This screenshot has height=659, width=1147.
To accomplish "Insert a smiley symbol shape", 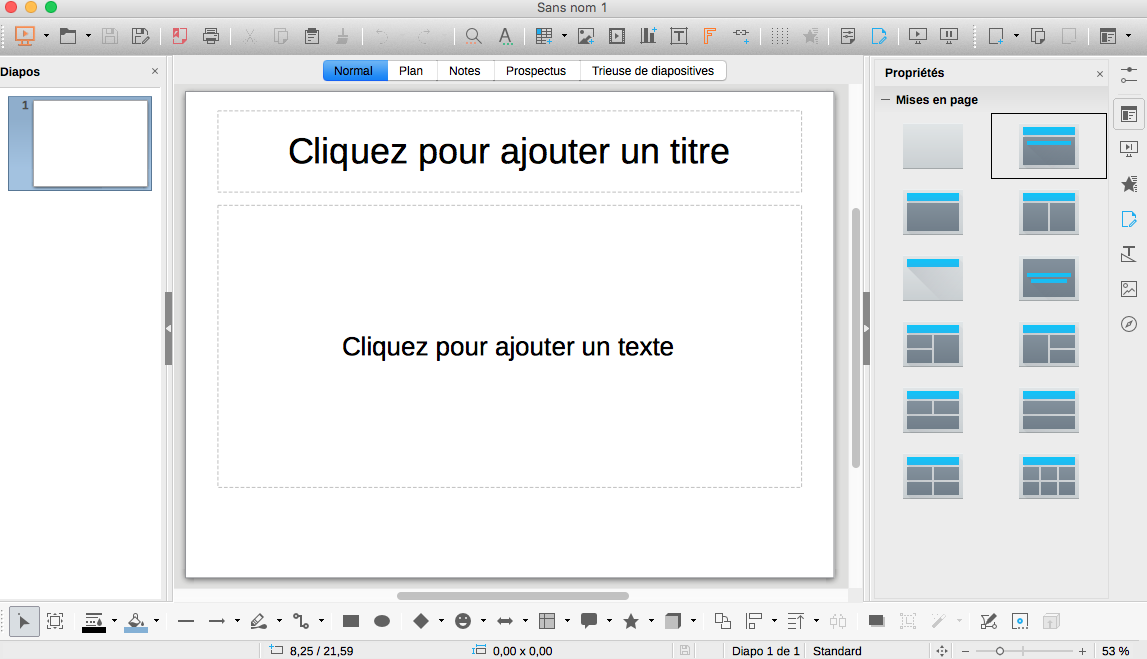I will point(463,622).
